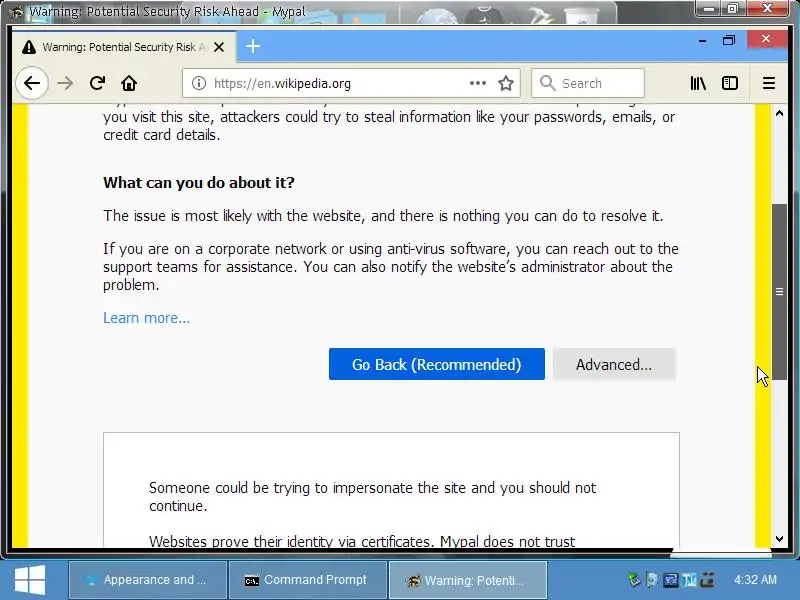Click the warning triangle tab icon

click(29, 47)
